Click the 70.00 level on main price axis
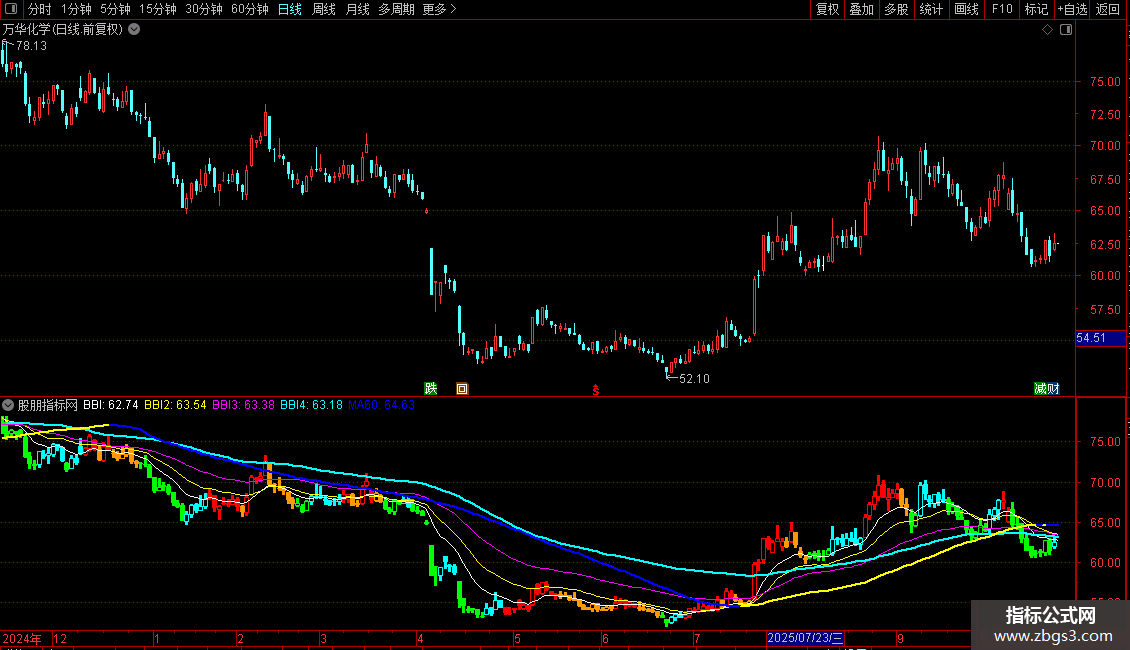 (1105, 146)
